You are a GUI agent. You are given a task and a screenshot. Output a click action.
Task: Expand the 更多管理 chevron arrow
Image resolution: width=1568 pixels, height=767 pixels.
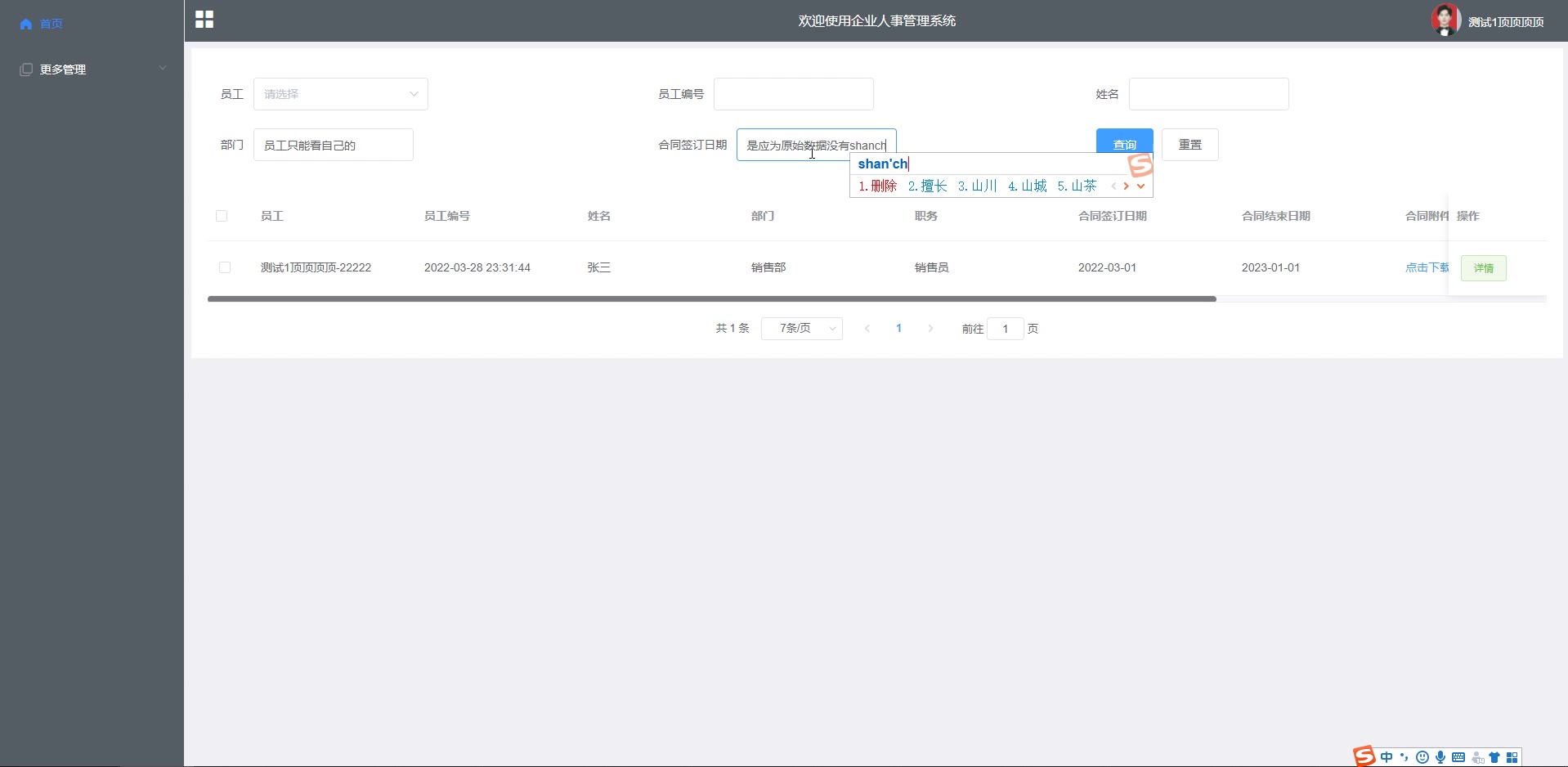pyautogui.click(x=163, y=68)
